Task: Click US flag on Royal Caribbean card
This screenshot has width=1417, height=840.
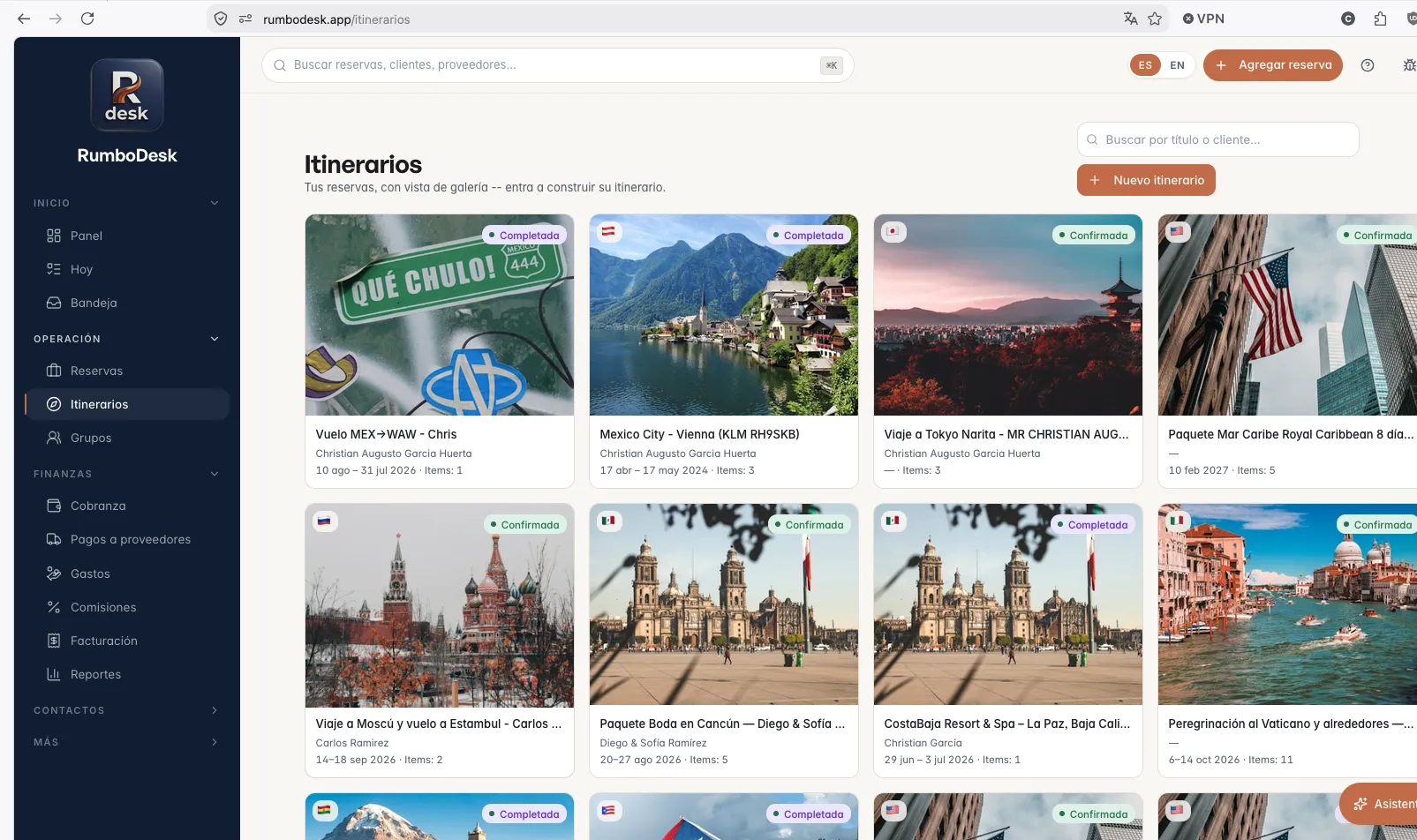Action: point(1177,232)
